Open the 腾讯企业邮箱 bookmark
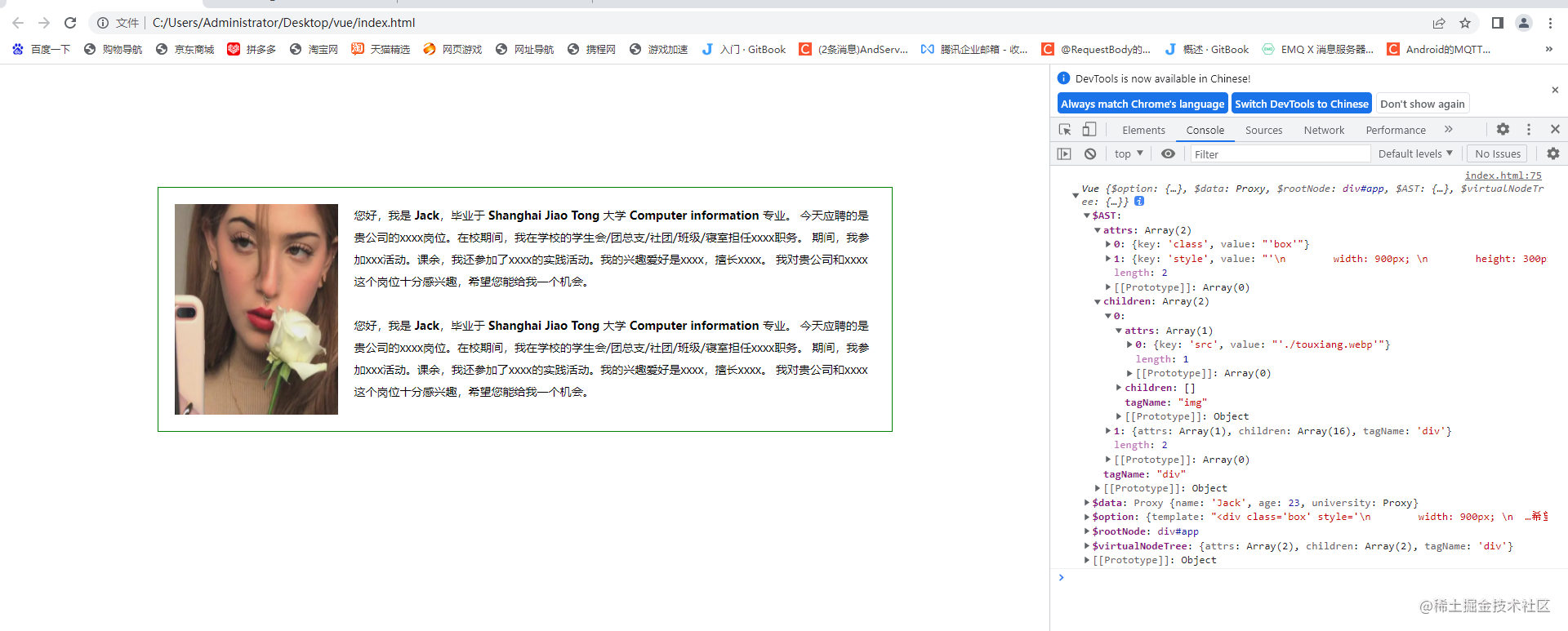 [x=974, y=49]
